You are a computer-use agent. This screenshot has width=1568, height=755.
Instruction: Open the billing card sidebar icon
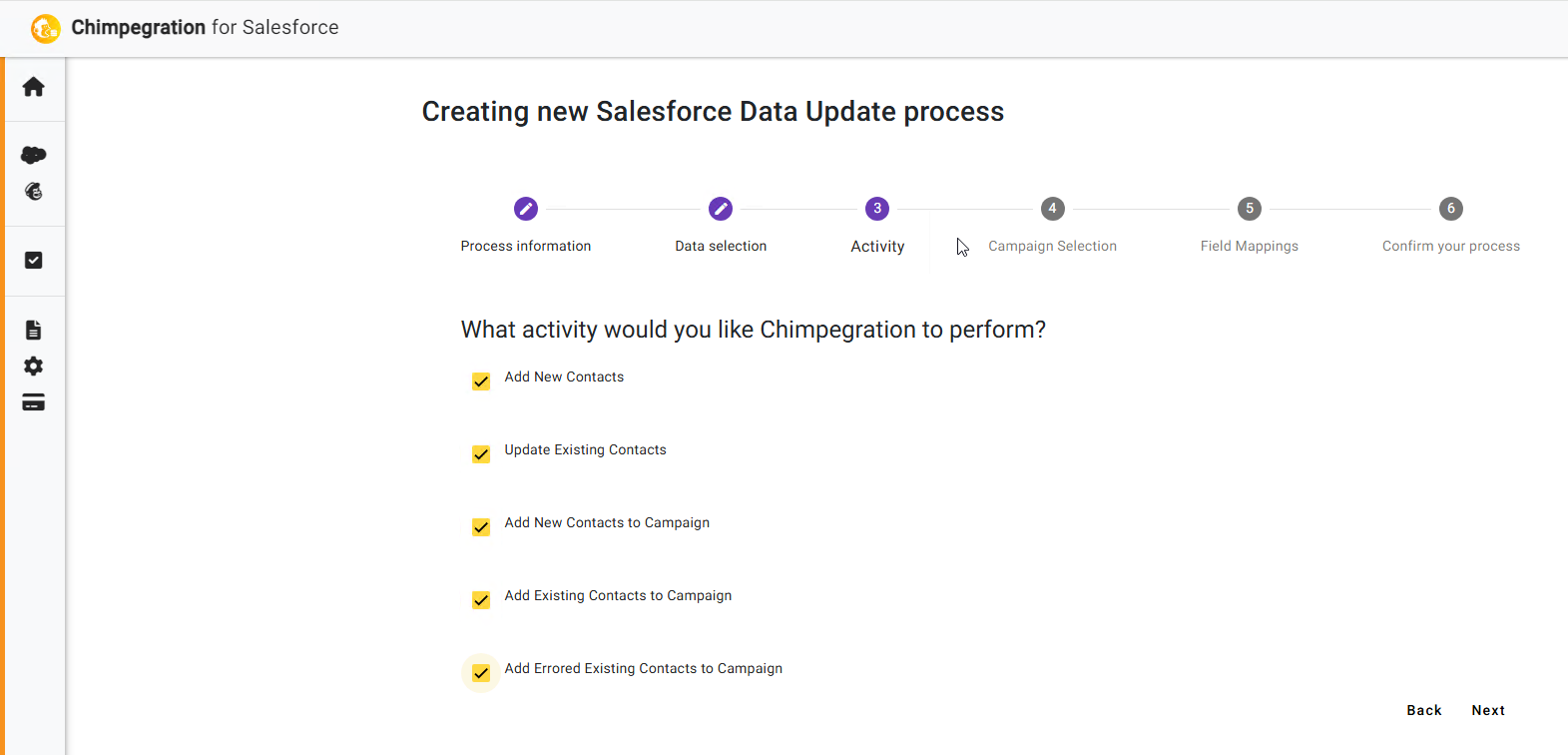coord(33,402)
